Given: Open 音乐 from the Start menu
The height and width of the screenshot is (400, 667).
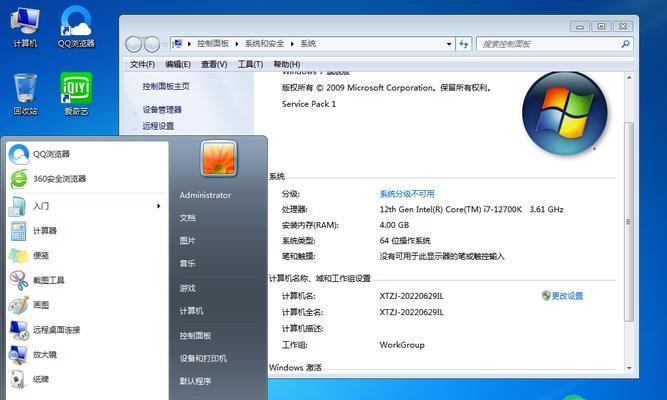Looking at the screenshot, I should pos(188,263).
